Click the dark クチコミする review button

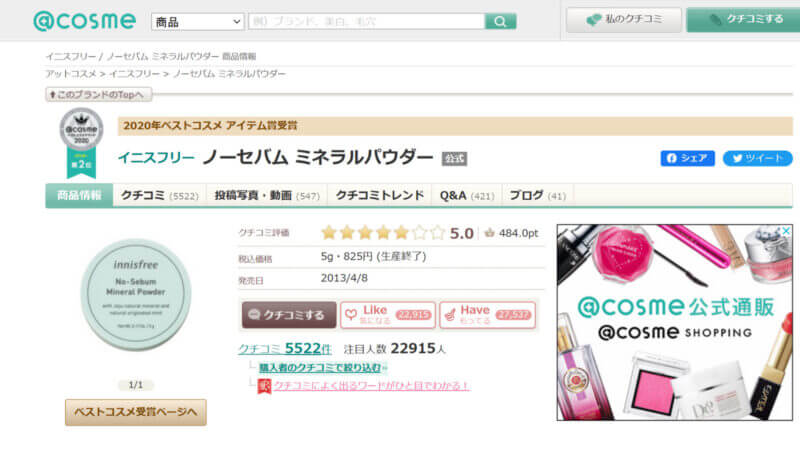coord(289,315)
